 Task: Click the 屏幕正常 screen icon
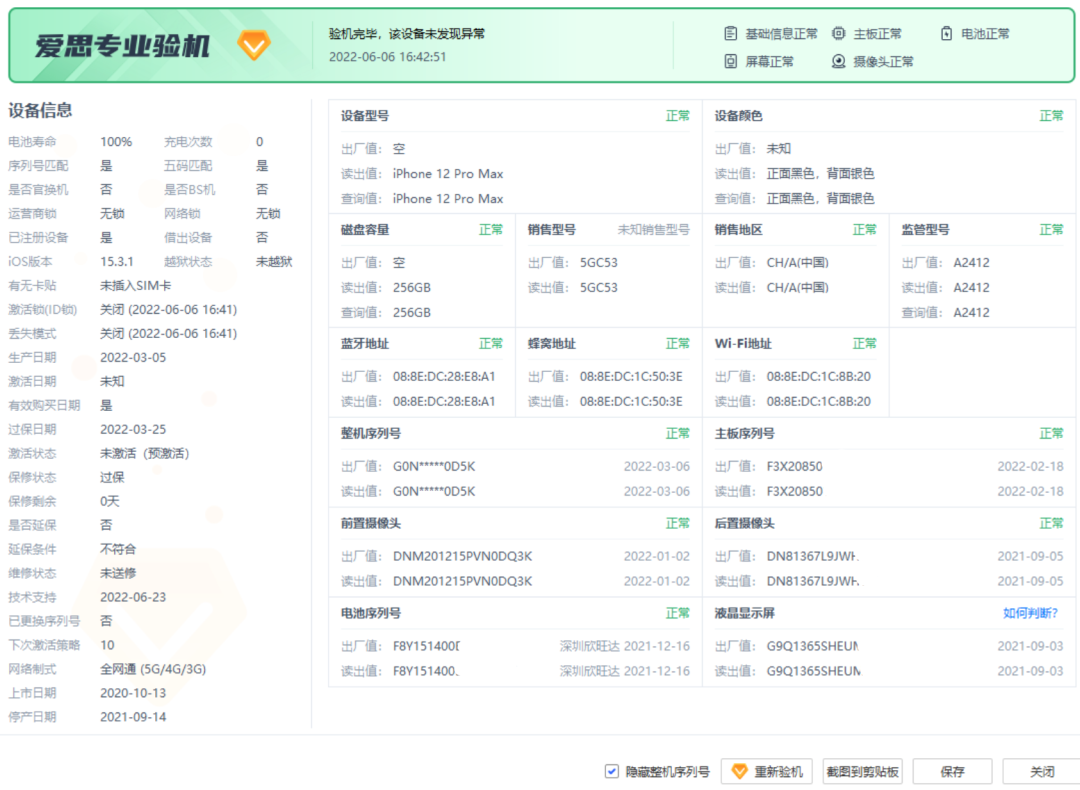coord(731,61)
